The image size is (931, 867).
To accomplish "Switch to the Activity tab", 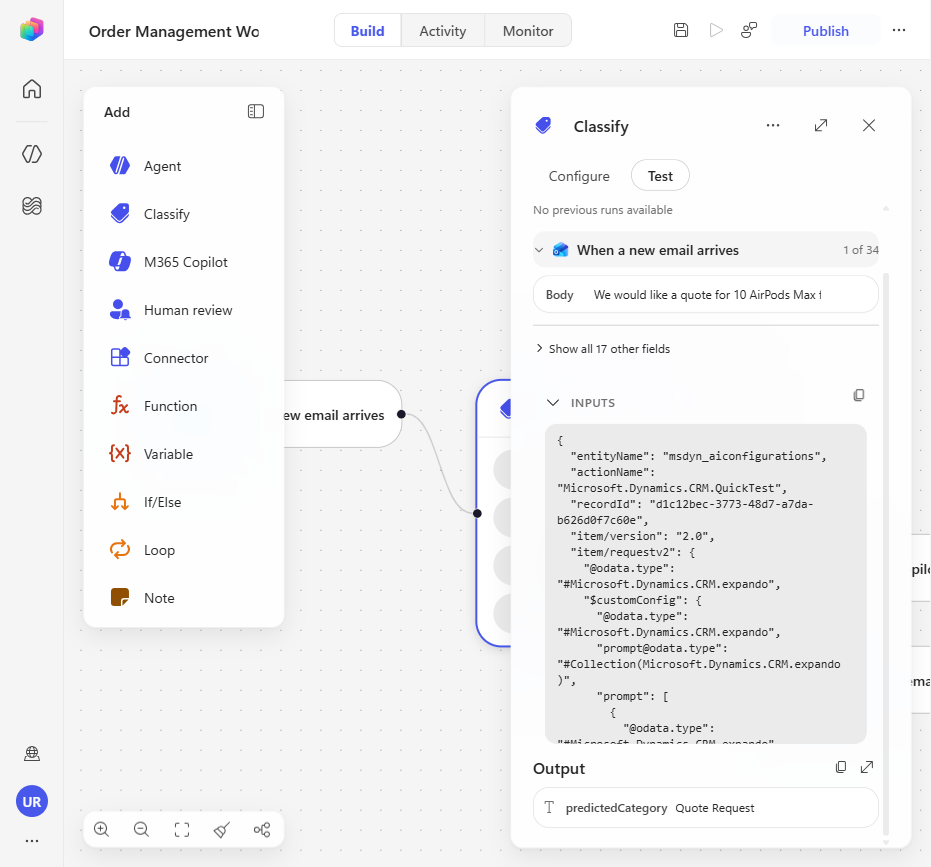I will click(x=443, y=31).
